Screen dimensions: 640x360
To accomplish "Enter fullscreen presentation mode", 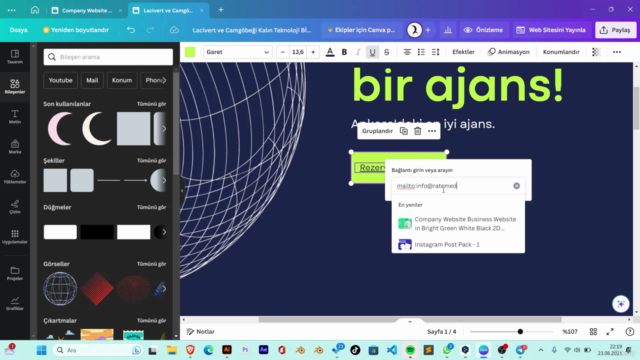I will click(x=610, y=331).
